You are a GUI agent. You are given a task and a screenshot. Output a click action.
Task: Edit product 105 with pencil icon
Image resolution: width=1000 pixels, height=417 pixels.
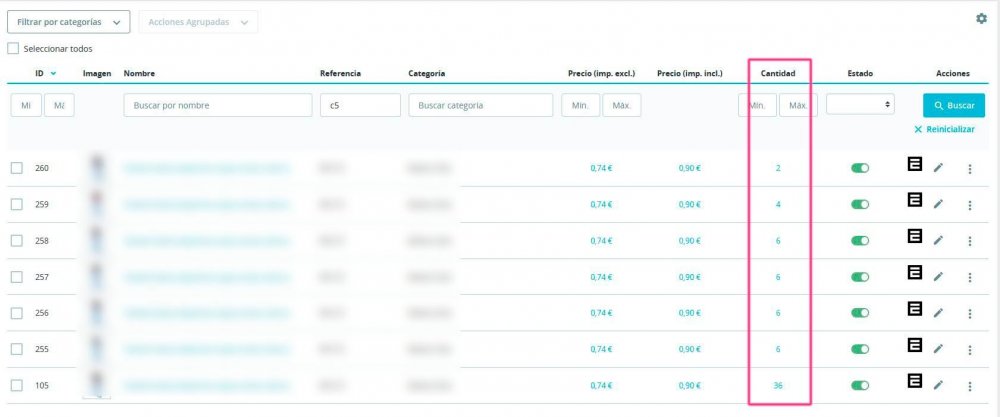click(x=938, y=386)
